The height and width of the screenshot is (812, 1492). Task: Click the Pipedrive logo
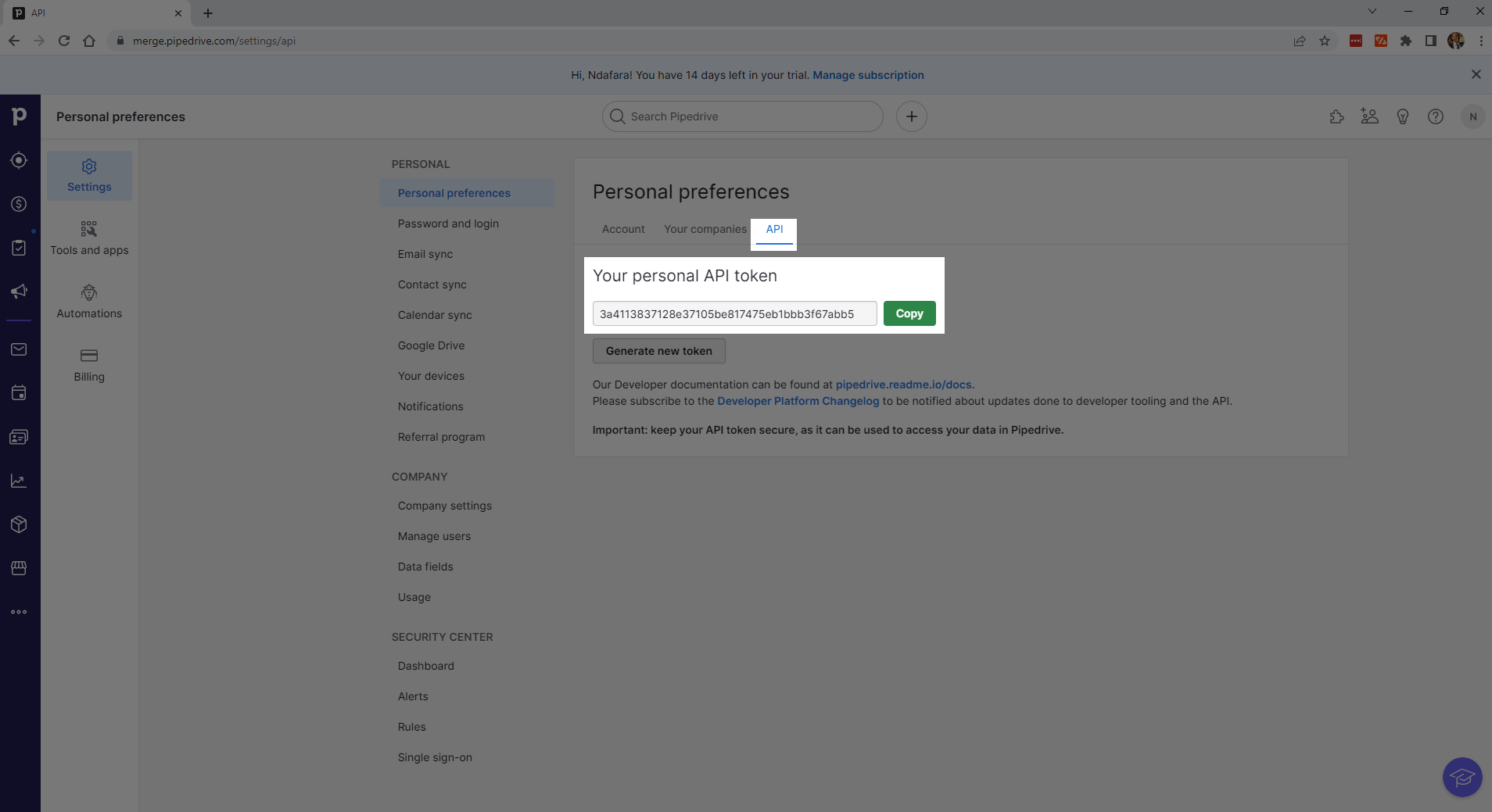18,116
